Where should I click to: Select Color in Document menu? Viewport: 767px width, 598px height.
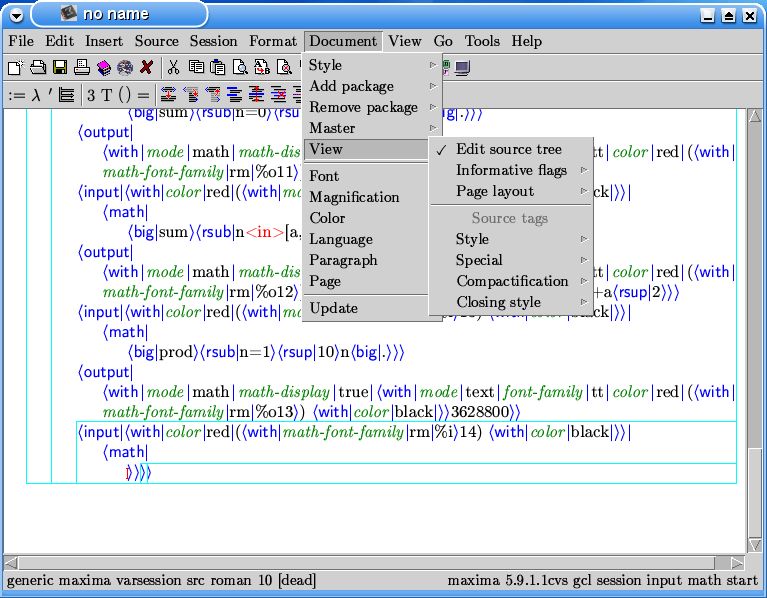[x=366, y=218]
